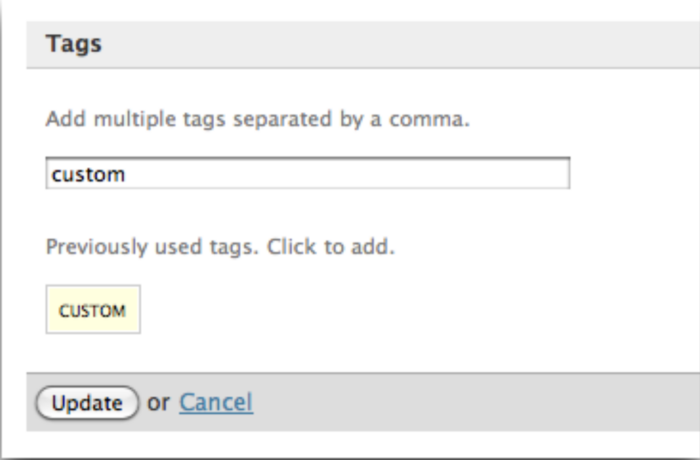Follow the blue underlined Cancel link
Viewport: 700px width, 460px height.
pos(216,403)
